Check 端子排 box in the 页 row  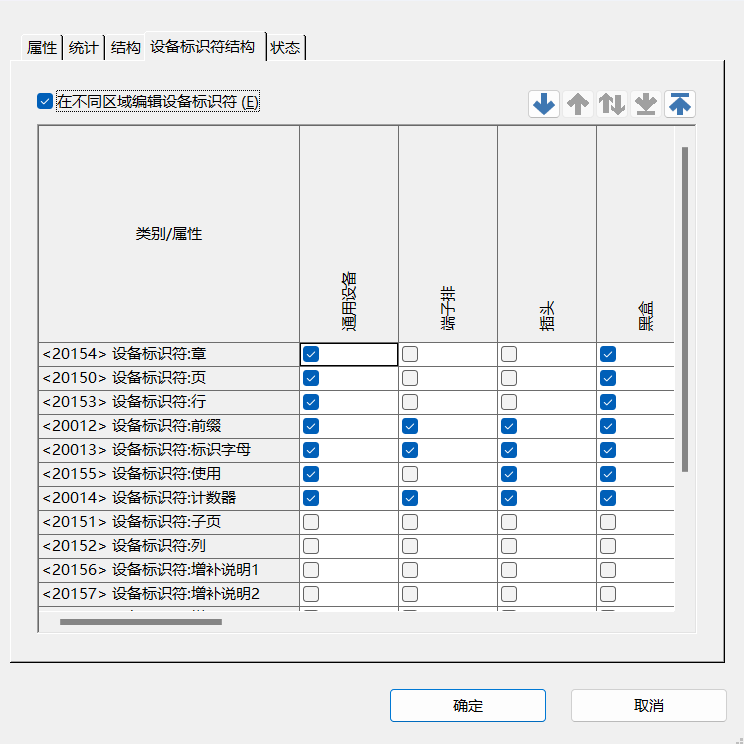pyautogui.click(x=410, y=378)
